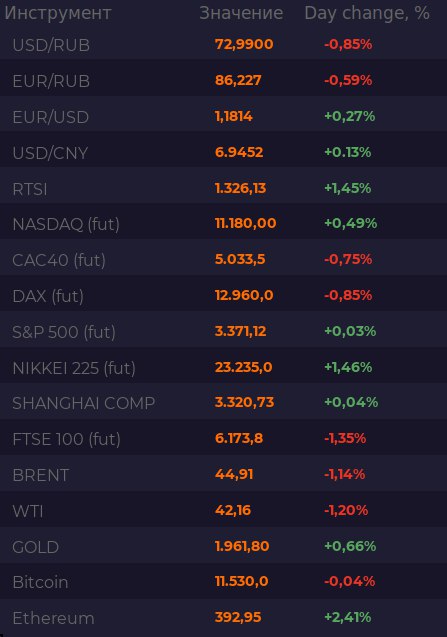
Task: Open the Bitcoin row
Action: 224,582
